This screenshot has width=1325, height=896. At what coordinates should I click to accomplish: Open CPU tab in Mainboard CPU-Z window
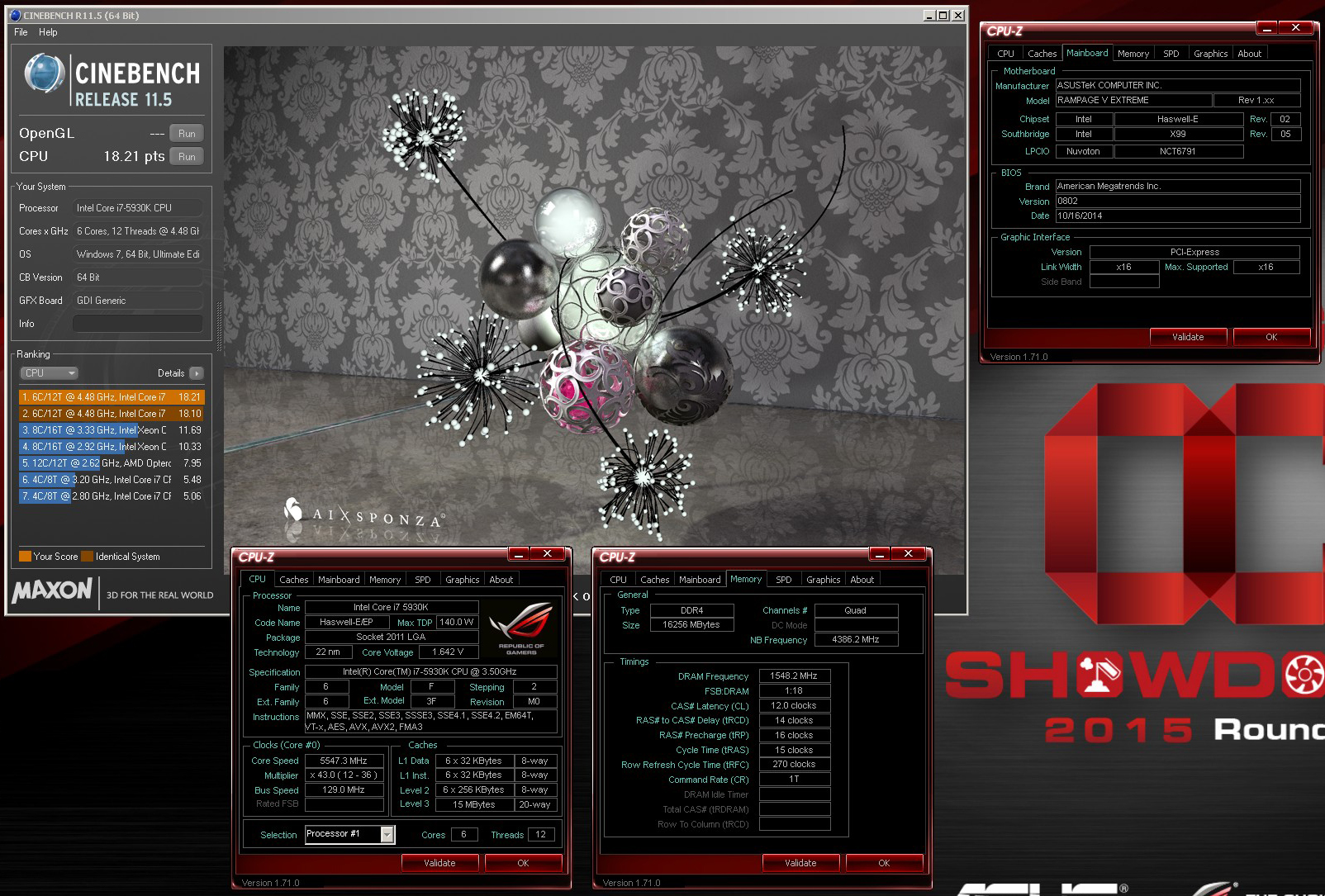coord(1005,54)
